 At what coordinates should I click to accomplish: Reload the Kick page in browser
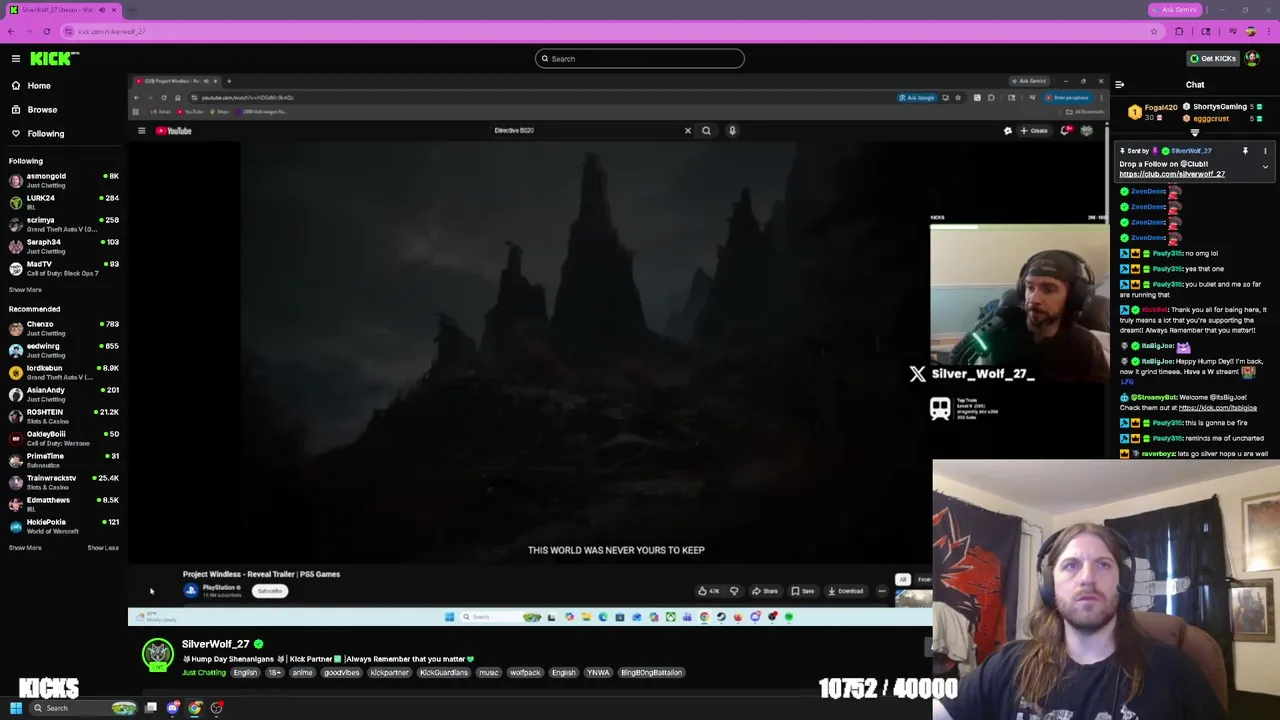46,31
